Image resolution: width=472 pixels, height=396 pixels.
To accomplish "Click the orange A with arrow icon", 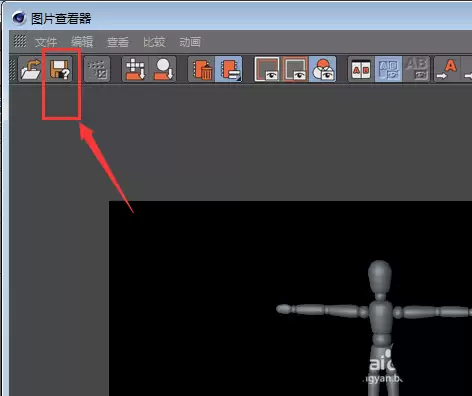I will 448,69.
